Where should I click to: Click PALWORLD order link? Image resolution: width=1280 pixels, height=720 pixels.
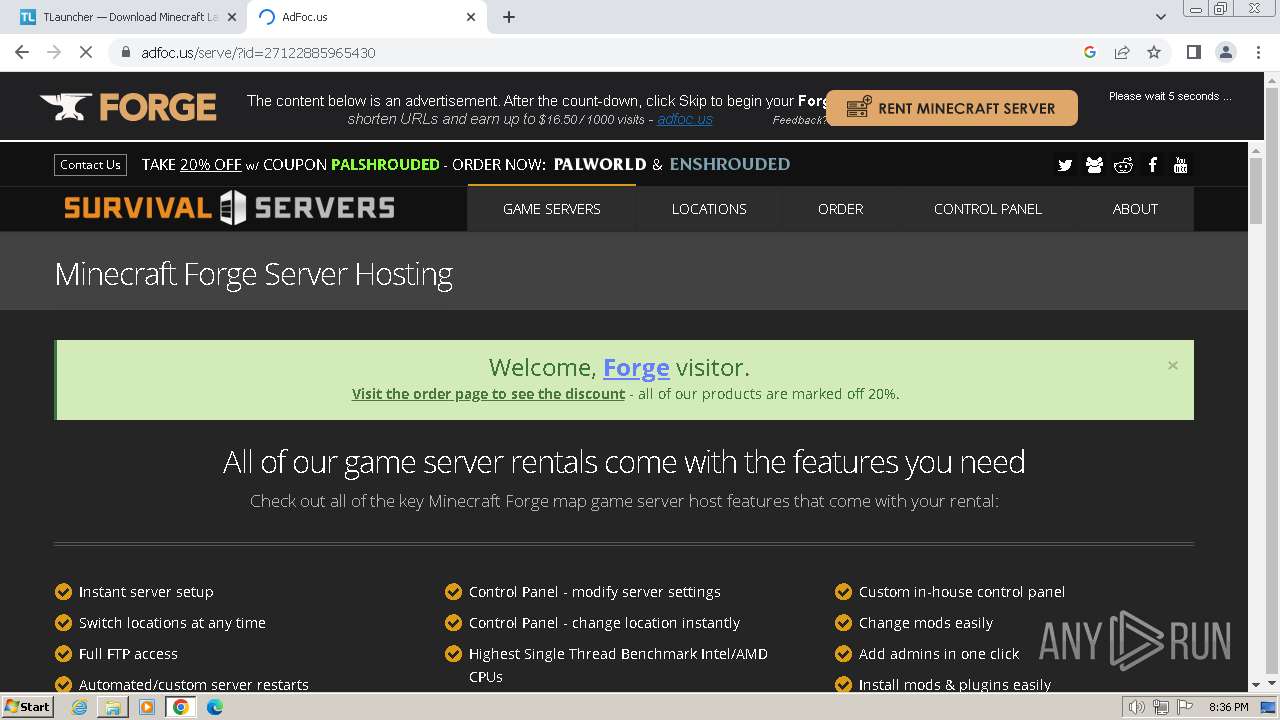point(600,164)
